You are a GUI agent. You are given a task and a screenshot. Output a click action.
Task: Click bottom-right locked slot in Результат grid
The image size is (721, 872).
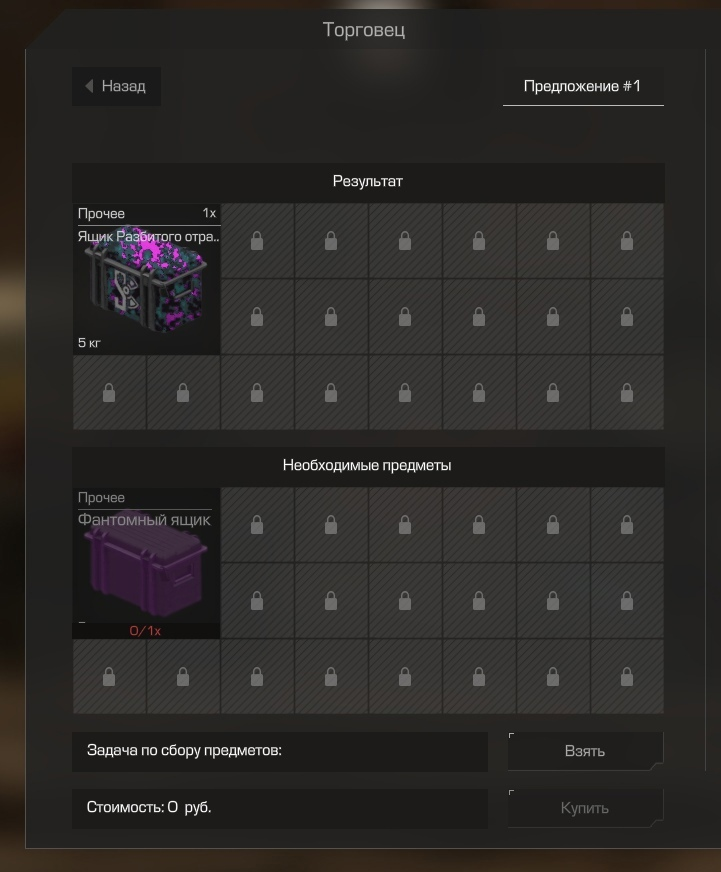coord(627,393)
